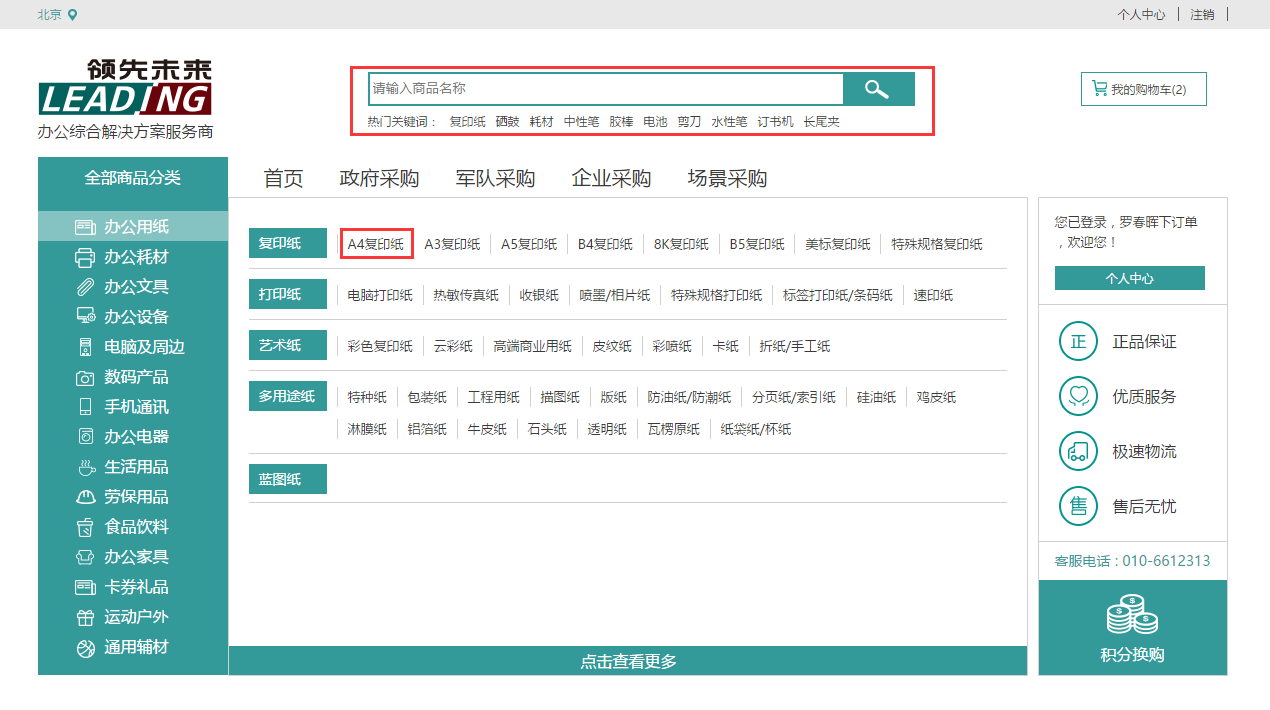This screenshot has height=710, width=1270.
Task: Click the 个人中心 green button
Action: tap(1129, 279)
